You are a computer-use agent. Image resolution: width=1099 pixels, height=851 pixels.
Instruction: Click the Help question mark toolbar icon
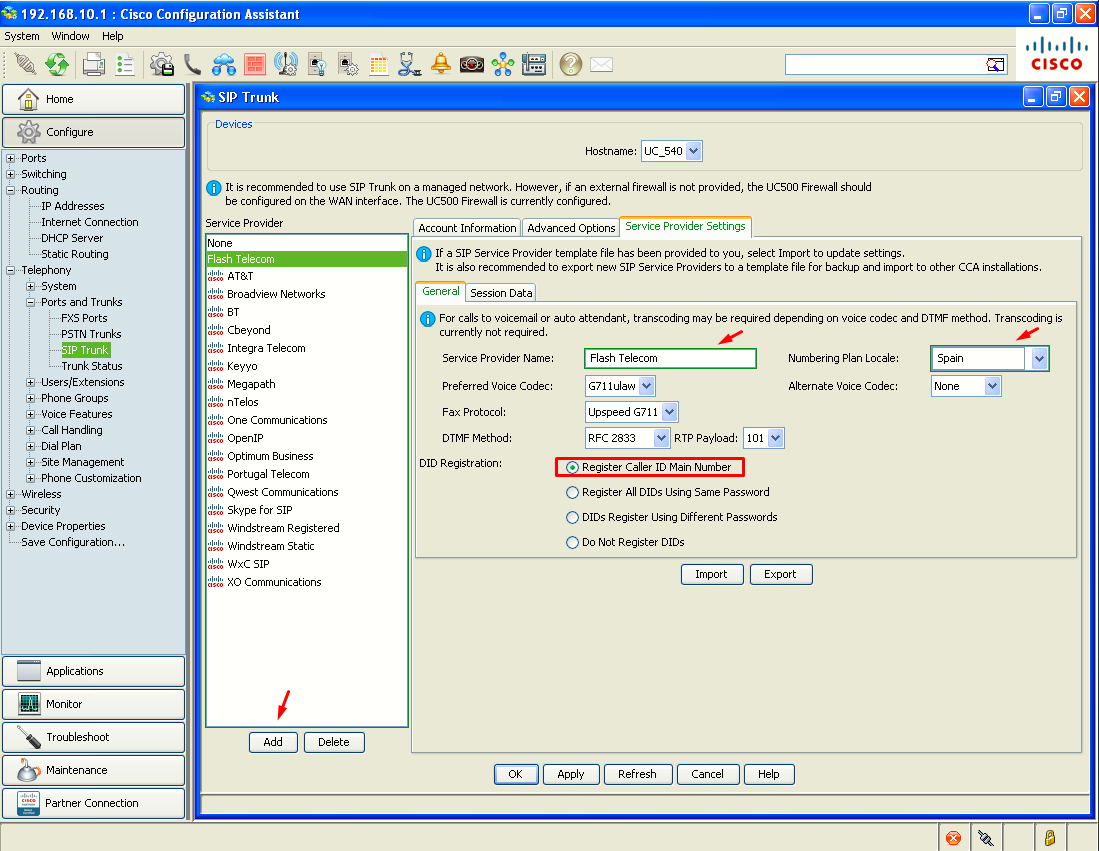571,64
